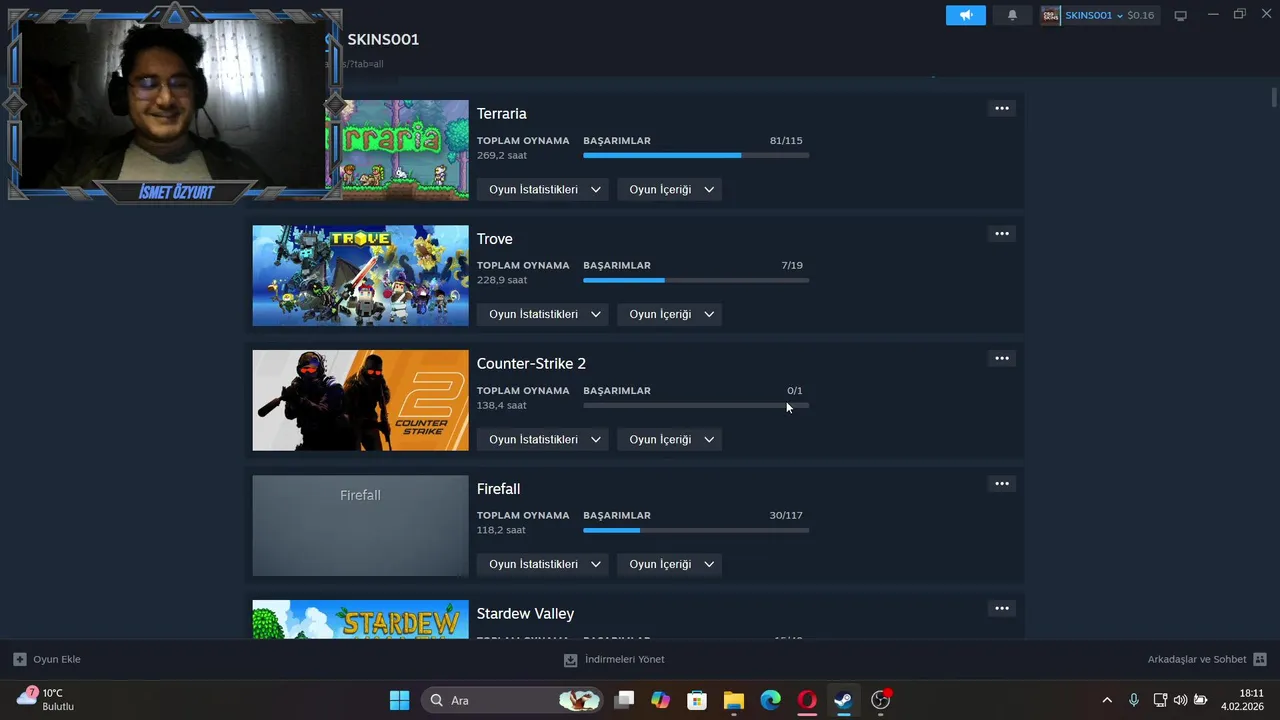Image resolution: width=1280 pixels, height=720 pixels.
Task: Open the Terraria game title link
Action: point(502,114)
